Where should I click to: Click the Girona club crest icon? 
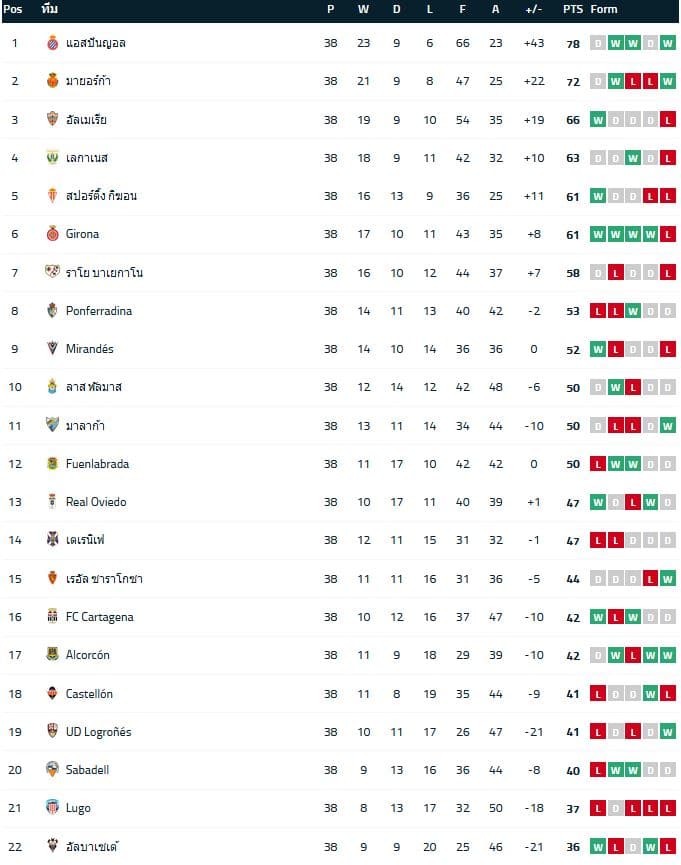[52, 234]
